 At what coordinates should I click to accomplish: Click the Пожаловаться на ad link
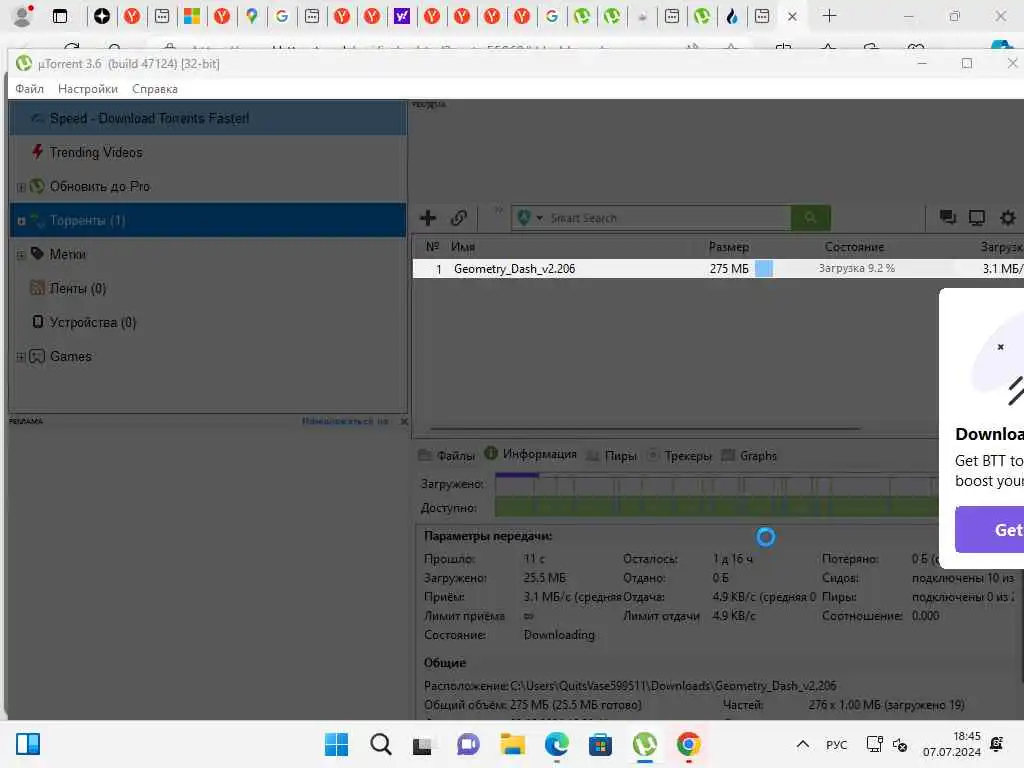click(345, 421)
